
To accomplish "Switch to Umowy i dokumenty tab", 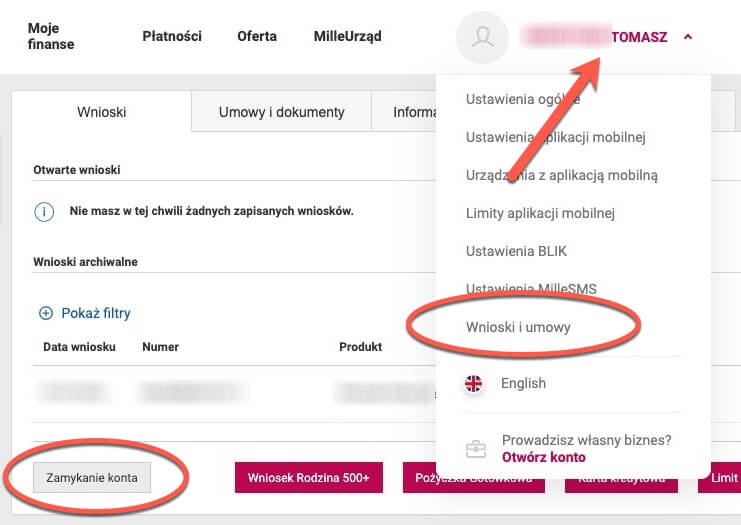I will pyautogui.click(x=281, y=112).
